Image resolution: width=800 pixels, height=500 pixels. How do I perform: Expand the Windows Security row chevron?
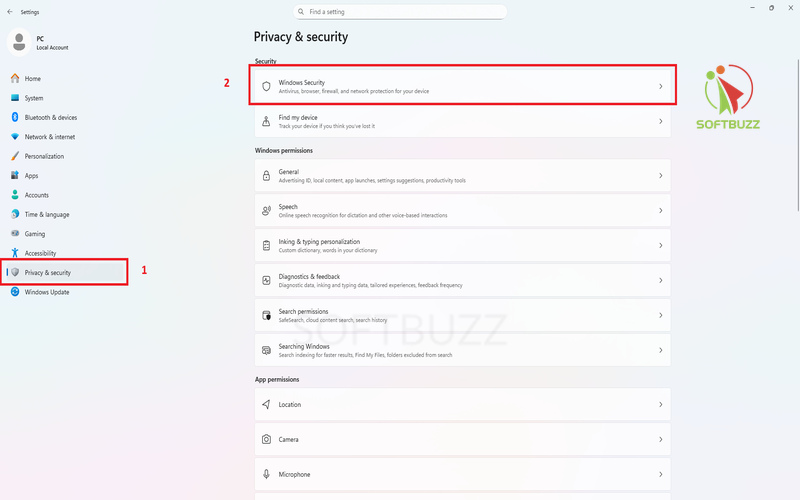[x=661, y=86]
